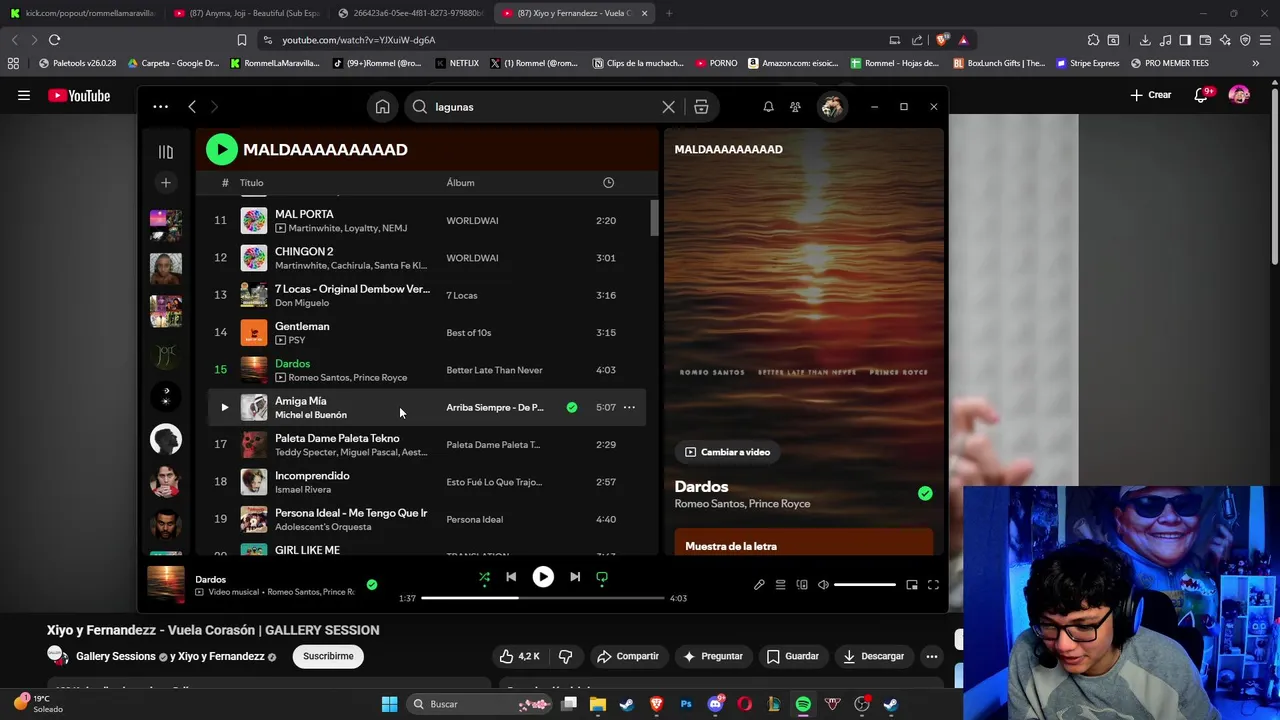Open Spotify notifications bell
The width and height of the screenshot is (1280, 720).
[768, 107]
